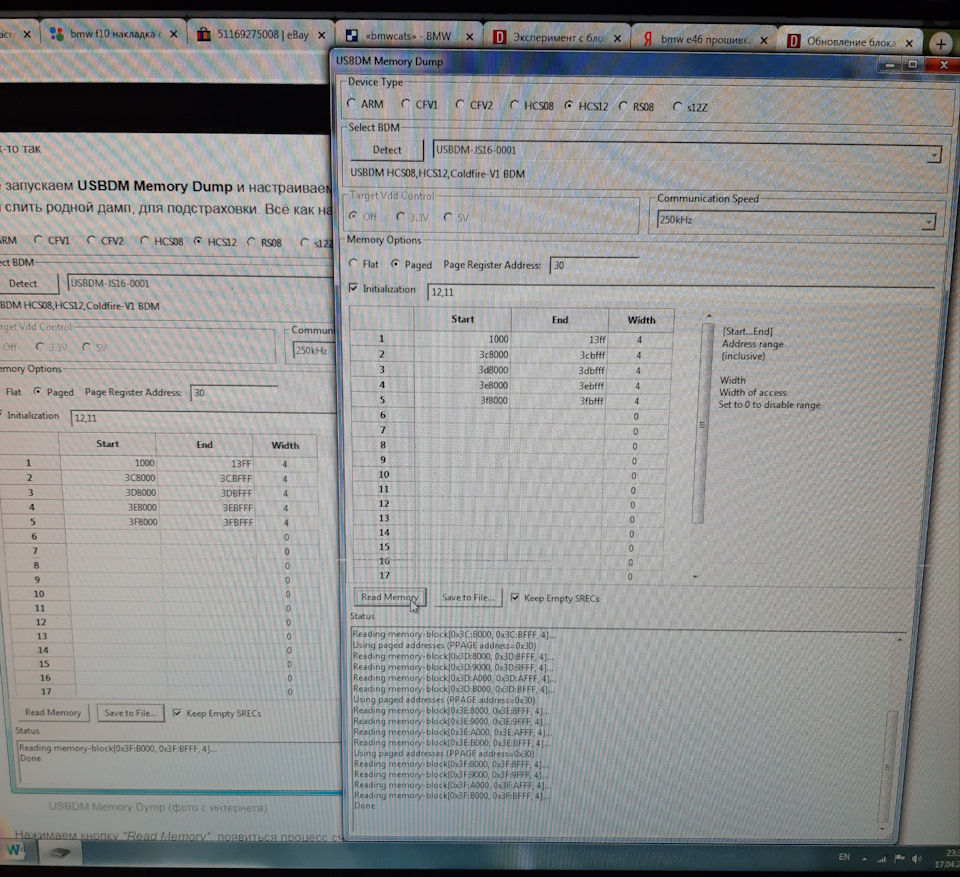The height and width of the screenshot is (877, 960).
Task: Close the bmwcats BMW tab
Action: (470, 37)
